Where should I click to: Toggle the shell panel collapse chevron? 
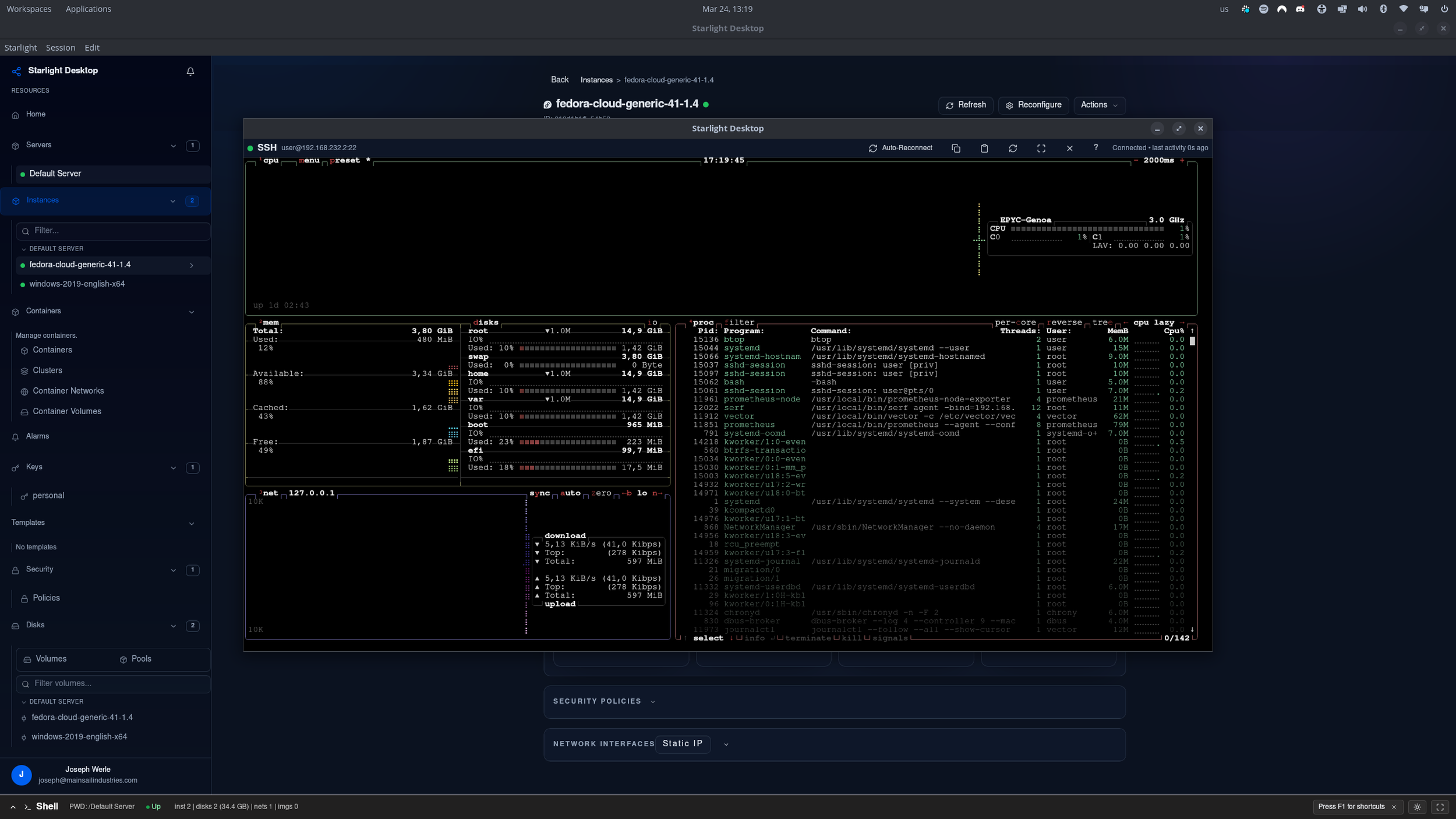tap(13, 807)
